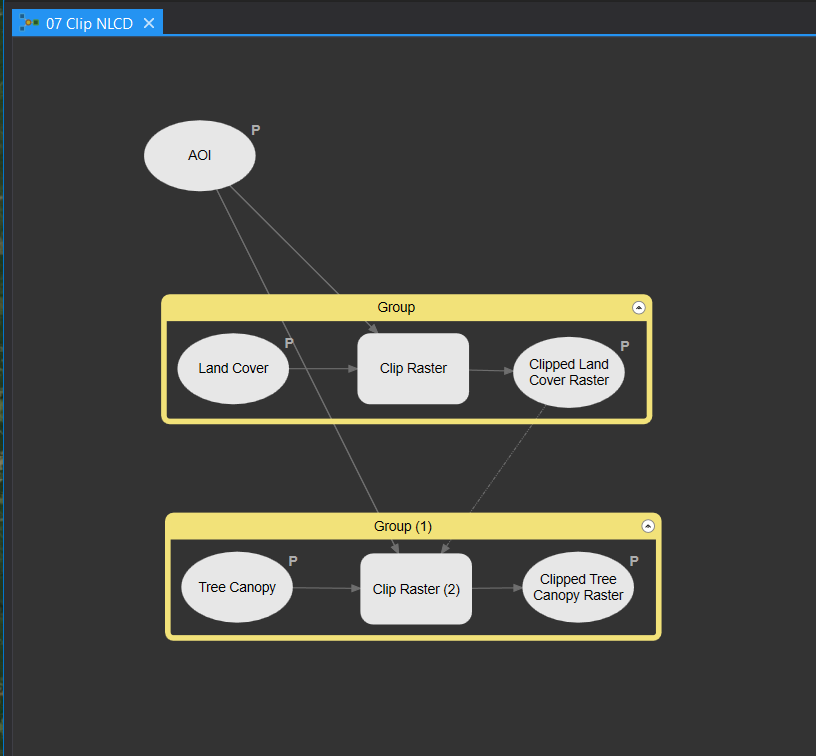Select the Land Cover variable oval

click(233, 368)
